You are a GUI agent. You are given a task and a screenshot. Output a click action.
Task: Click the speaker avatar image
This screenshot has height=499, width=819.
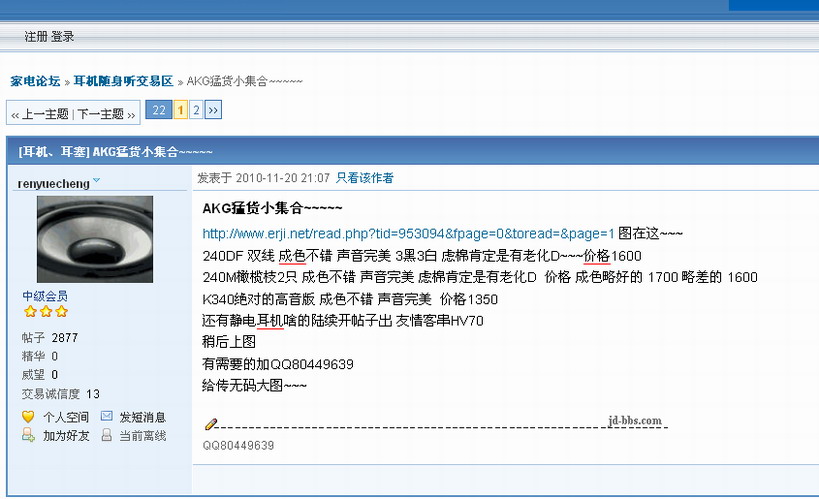95,239
